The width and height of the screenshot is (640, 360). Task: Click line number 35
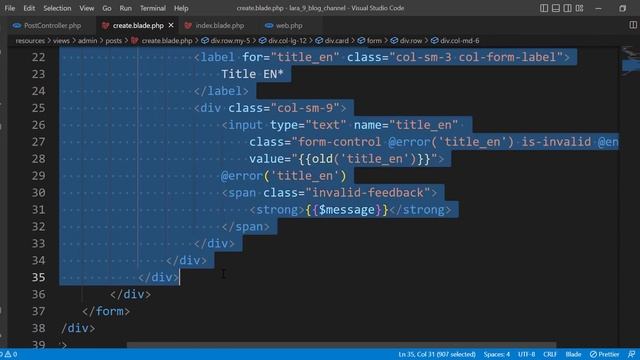click(x=38, y=278)
